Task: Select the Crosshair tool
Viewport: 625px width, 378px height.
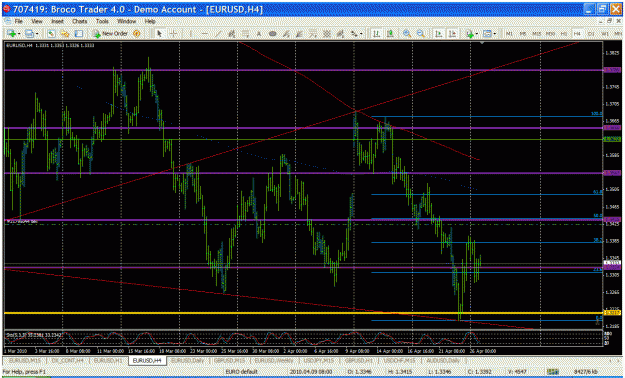Action: click(174, 34)
